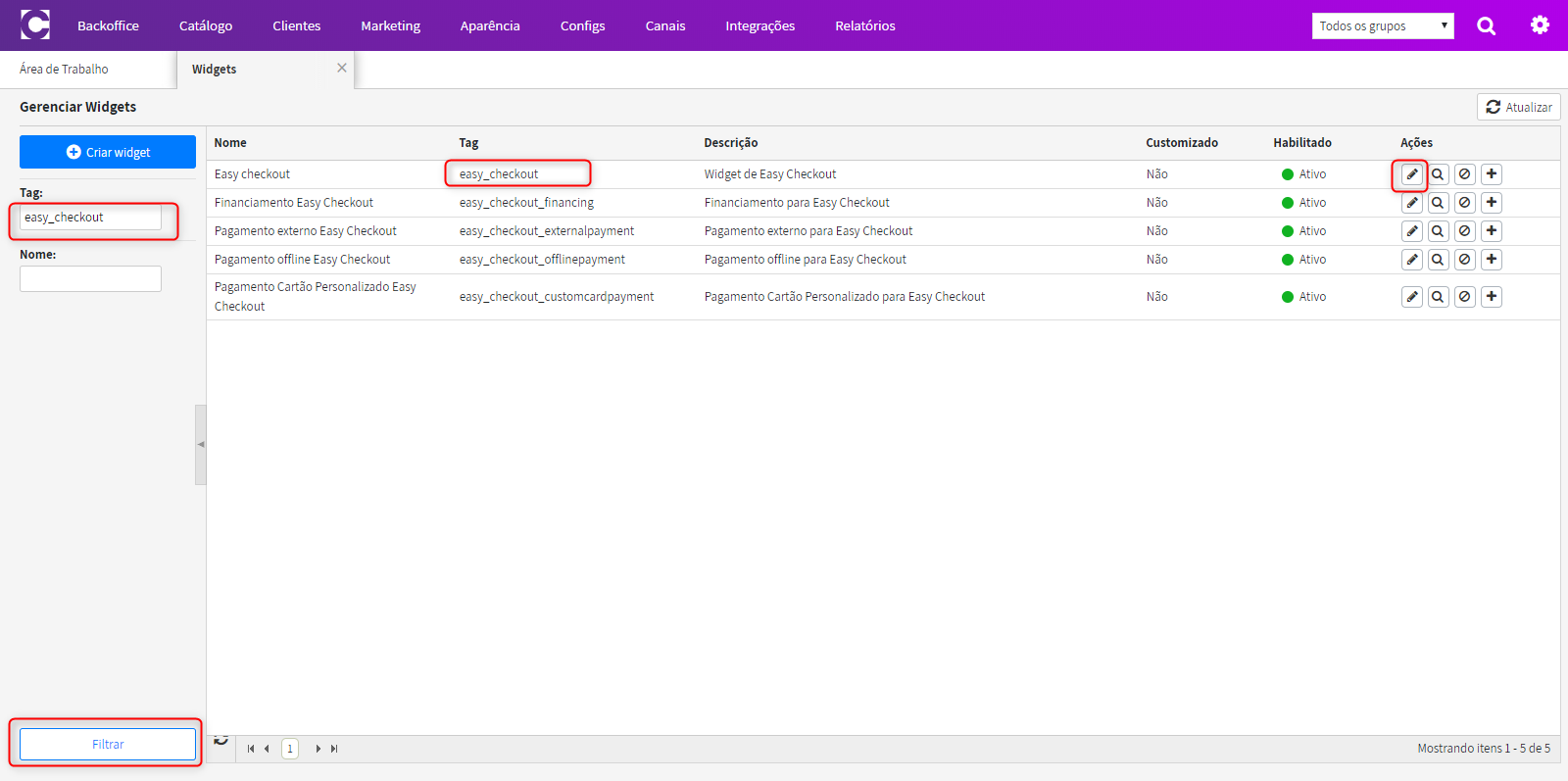Click plus icon for Cartão Personalizado row
The height and width of the screenshot is (781, 1568).
coord(1491,297)
